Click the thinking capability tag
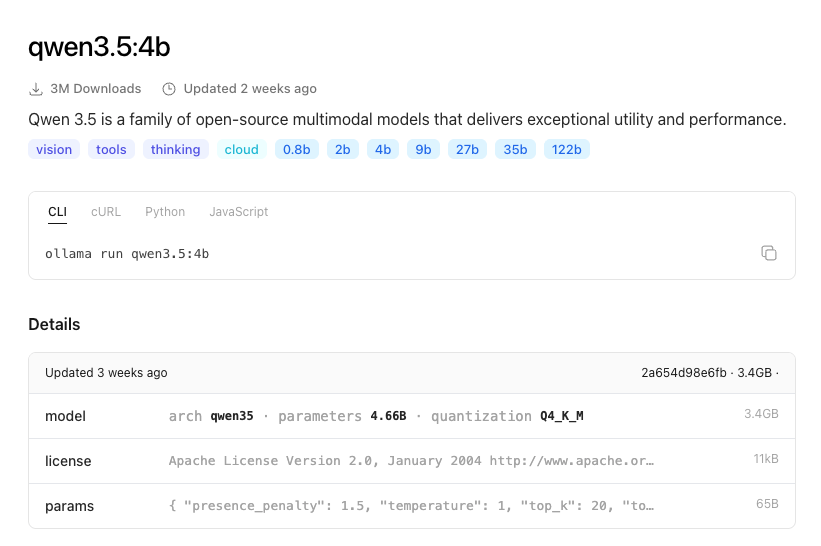 point(176,150)
